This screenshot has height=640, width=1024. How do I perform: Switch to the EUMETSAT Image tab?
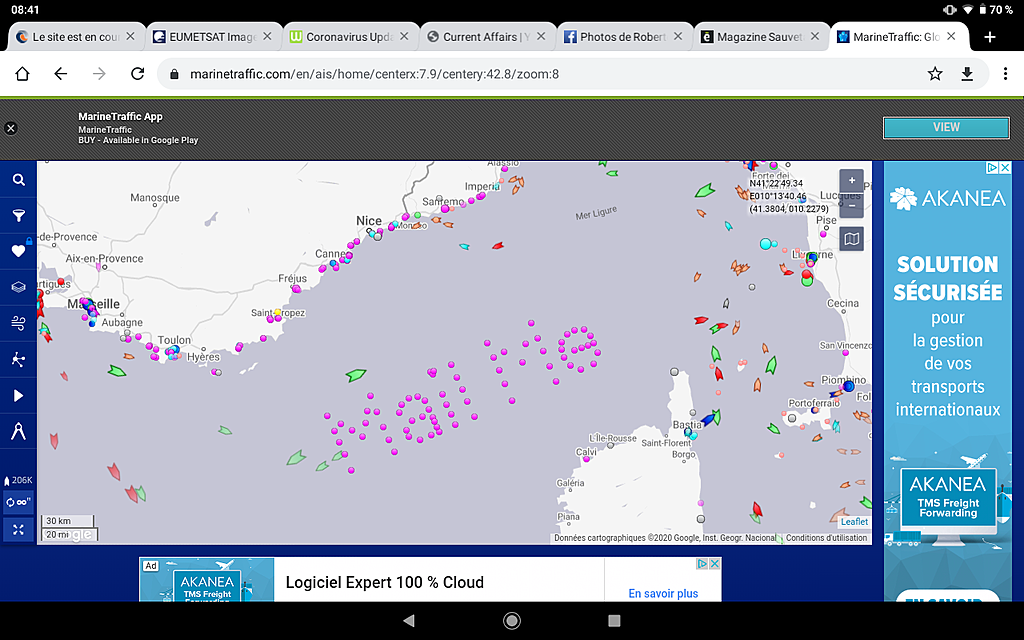click(204, 37)
